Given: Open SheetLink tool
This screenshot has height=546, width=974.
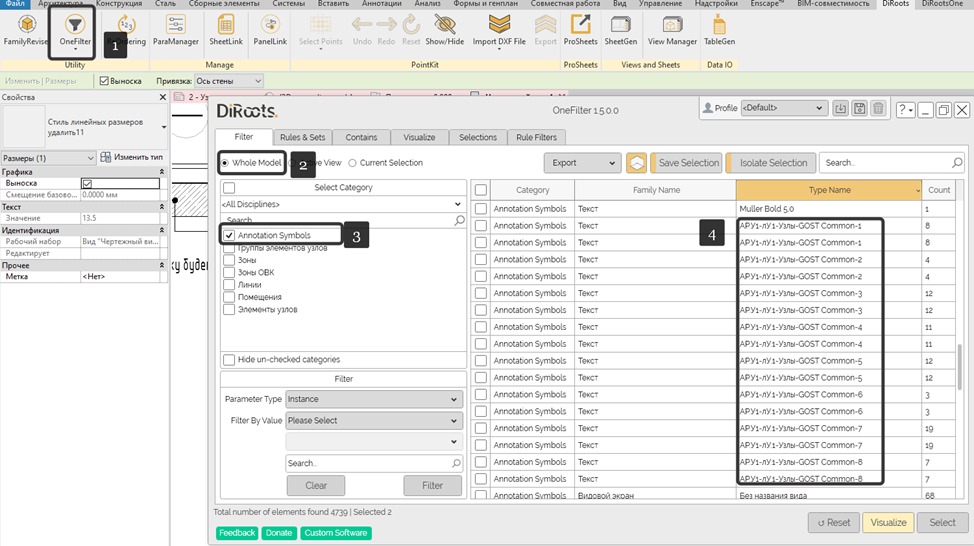Looking at the screenshot, I should [225, 30].
